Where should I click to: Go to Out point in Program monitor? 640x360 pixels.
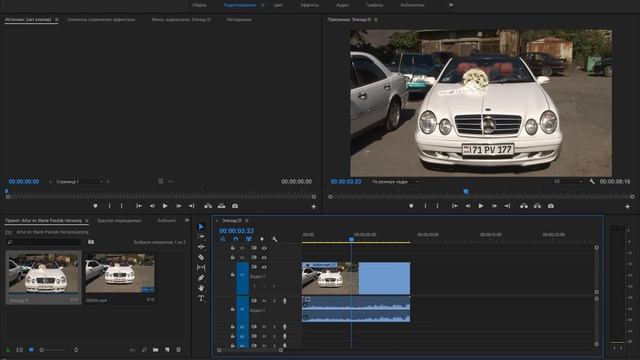click(x=507, y=206)
